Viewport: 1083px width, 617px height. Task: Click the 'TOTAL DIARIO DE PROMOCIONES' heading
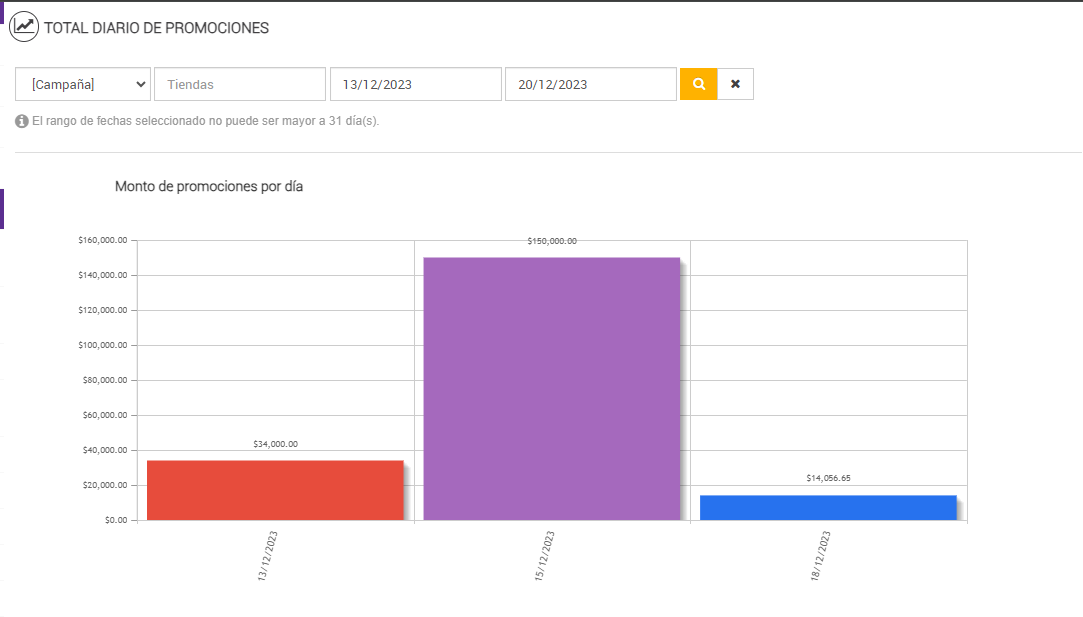156,28
